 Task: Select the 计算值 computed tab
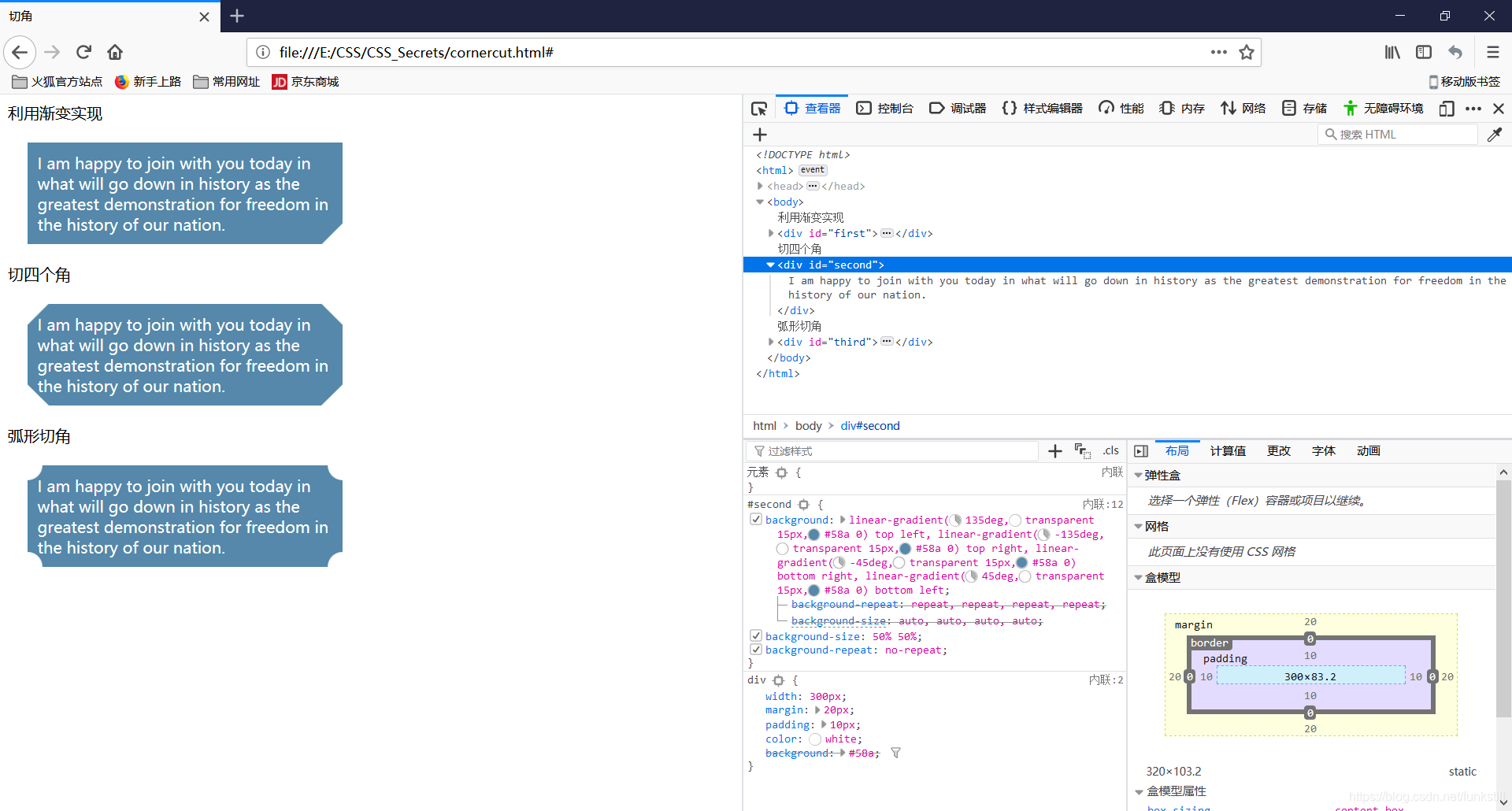[x=1228, y=451]
